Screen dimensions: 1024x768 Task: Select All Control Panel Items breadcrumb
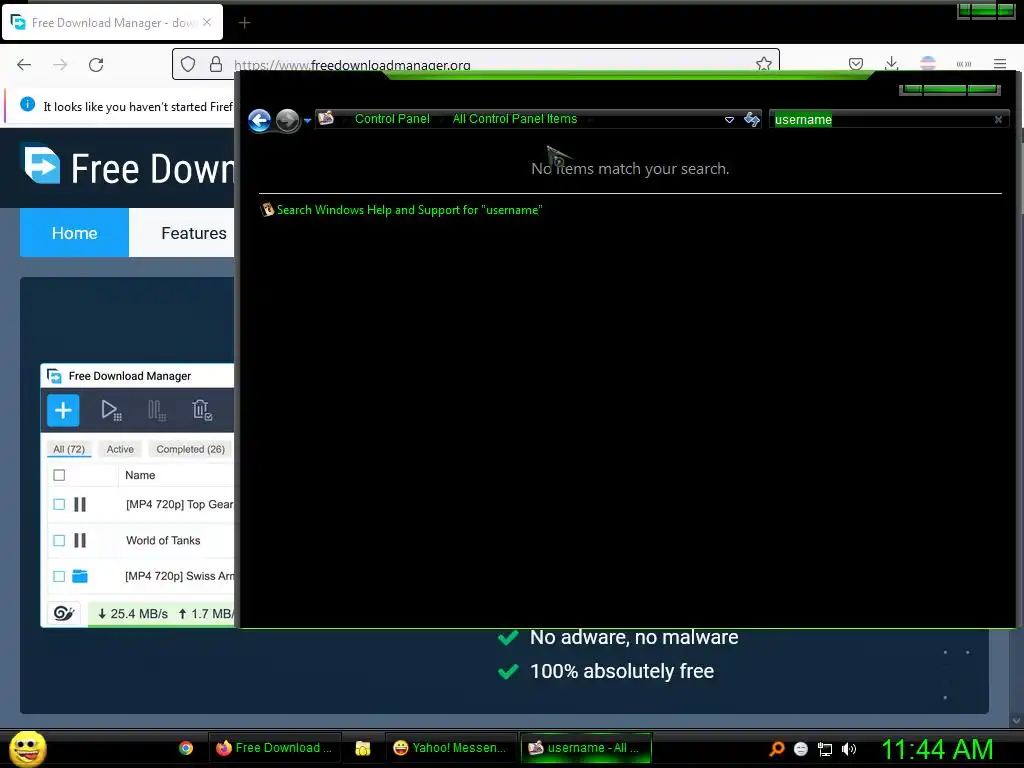coord(515,119)
